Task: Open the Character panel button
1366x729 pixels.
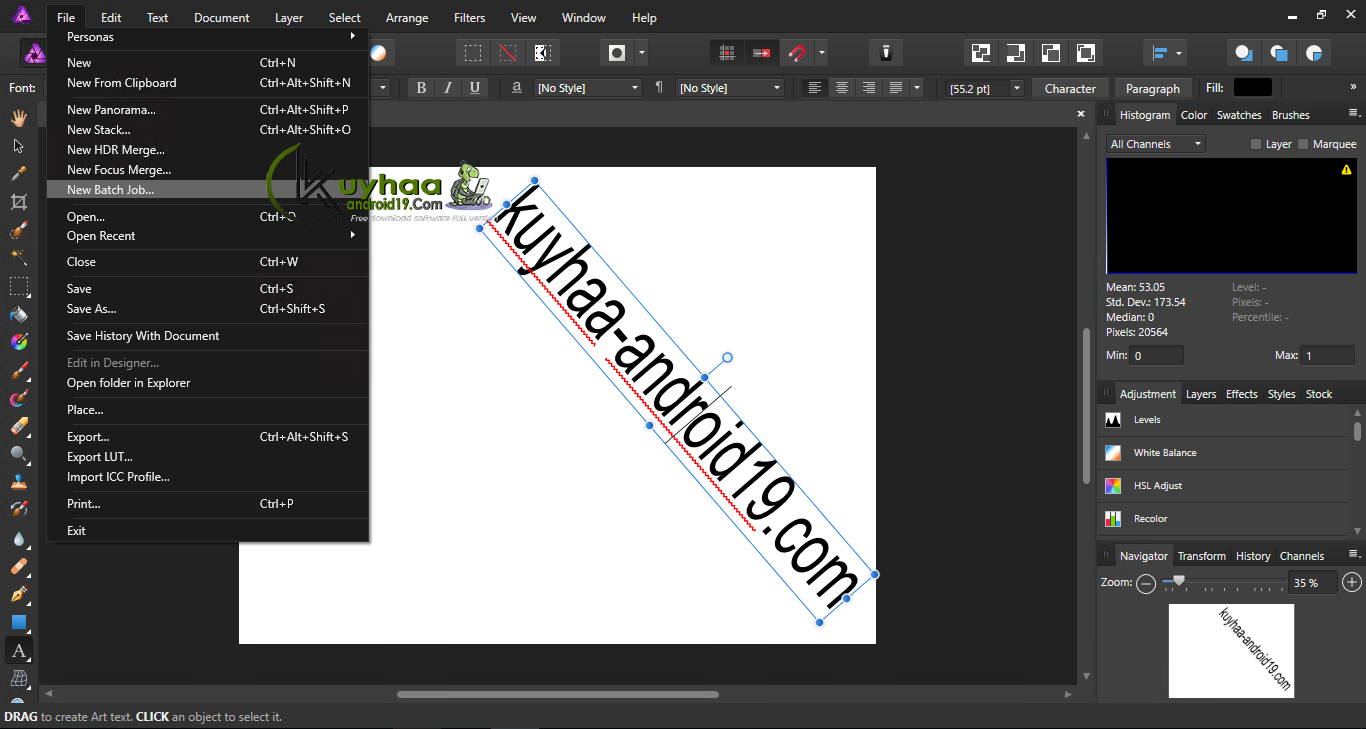Action: click(x=1070, y=88)
